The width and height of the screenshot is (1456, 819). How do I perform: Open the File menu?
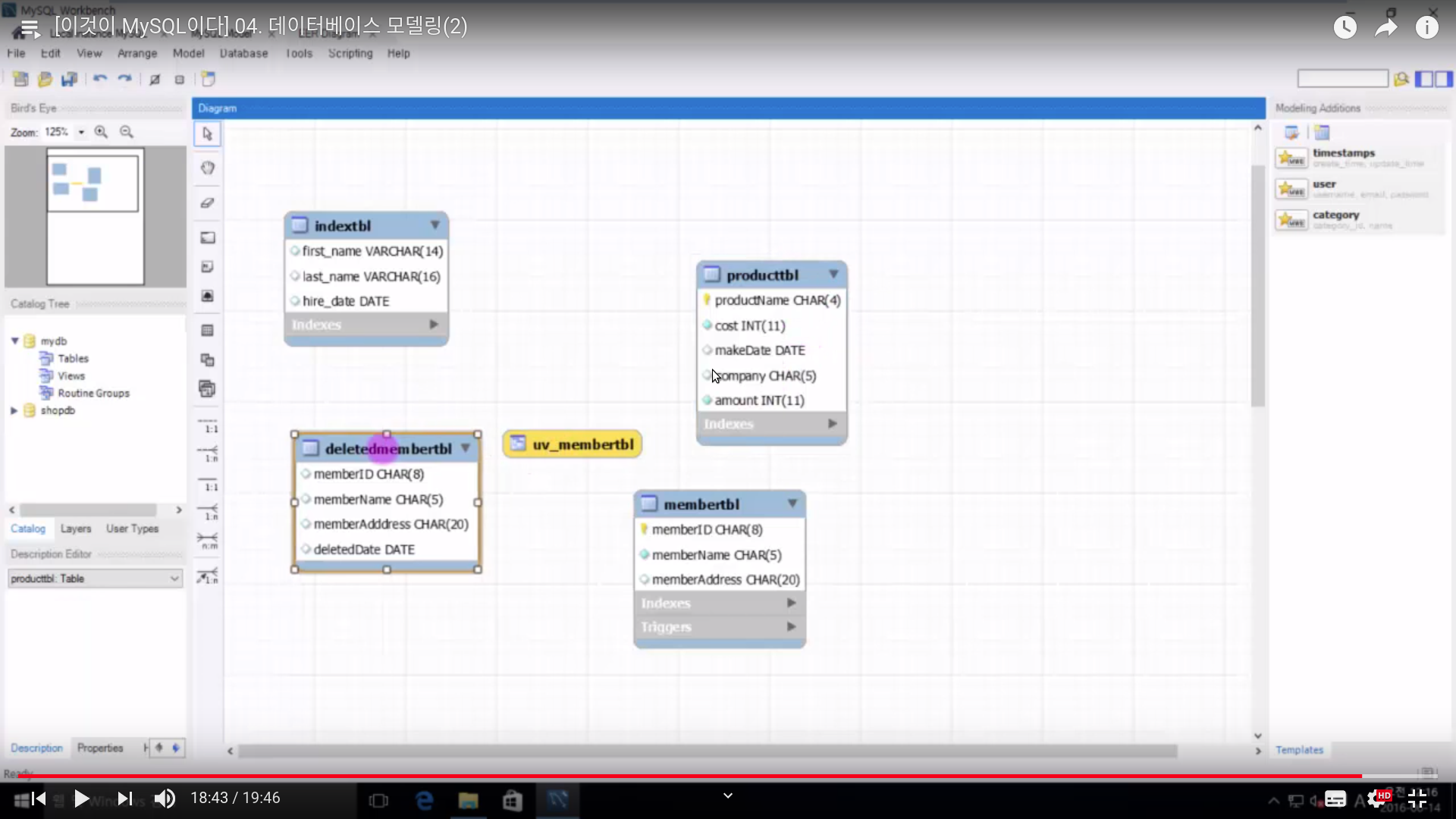click(x=16, y=53)
